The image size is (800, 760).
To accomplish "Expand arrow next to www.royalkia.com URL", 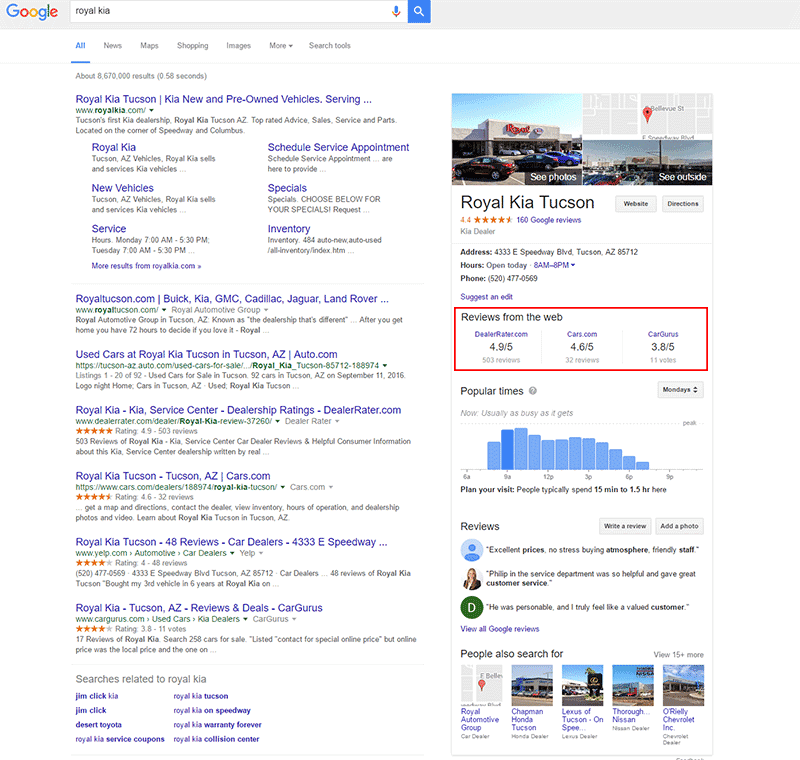I will click(x=152, y=110).
